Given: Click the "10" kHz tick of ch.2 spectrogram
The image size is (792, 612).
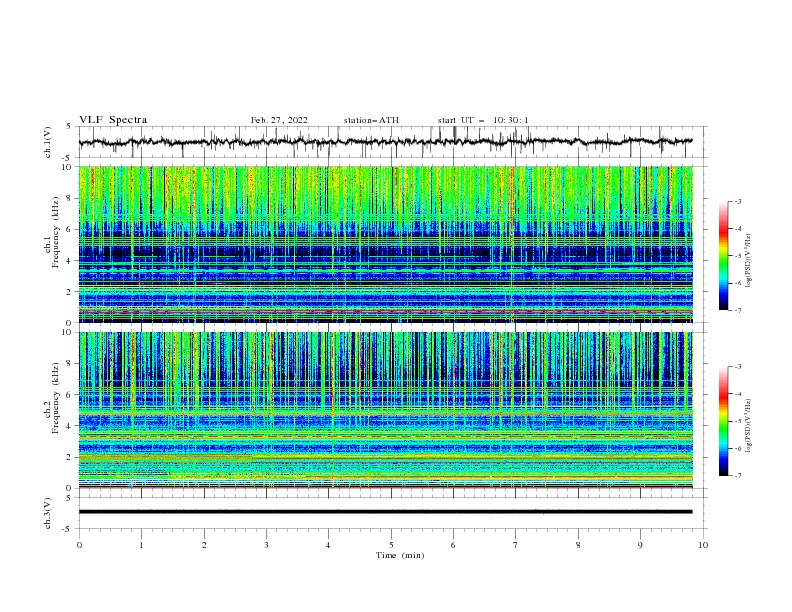Looking at the screenshot, I should [68, 332].
